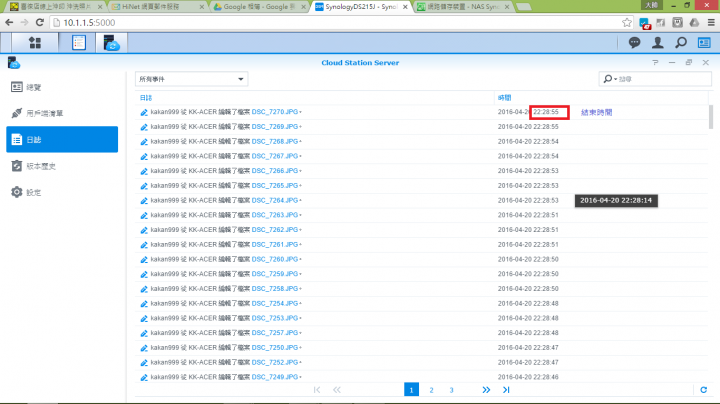Bookmark this page with the star icon
The width and height of the screenshot is (720, 404).
(627, 22)
